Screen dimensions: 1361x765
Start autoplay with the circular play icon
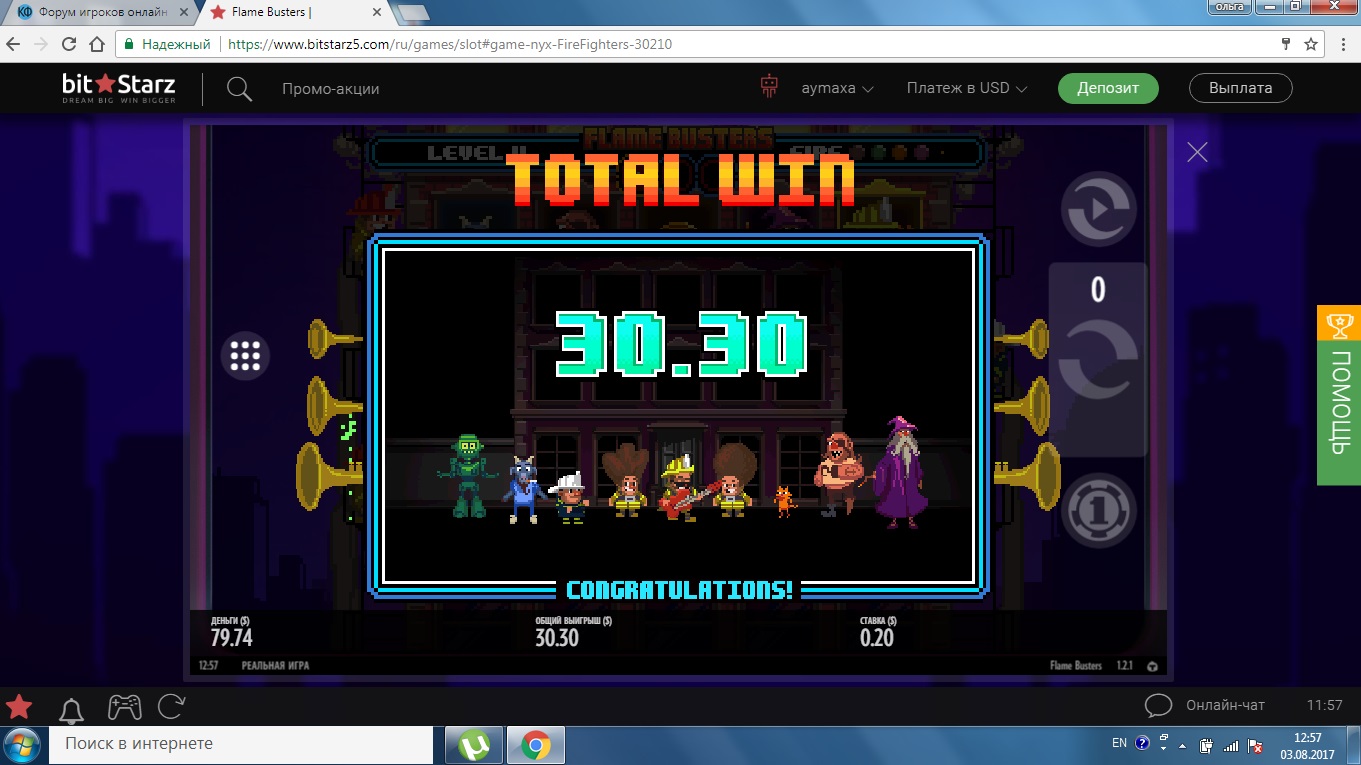pyautogui.click(x=1098, y=210)
